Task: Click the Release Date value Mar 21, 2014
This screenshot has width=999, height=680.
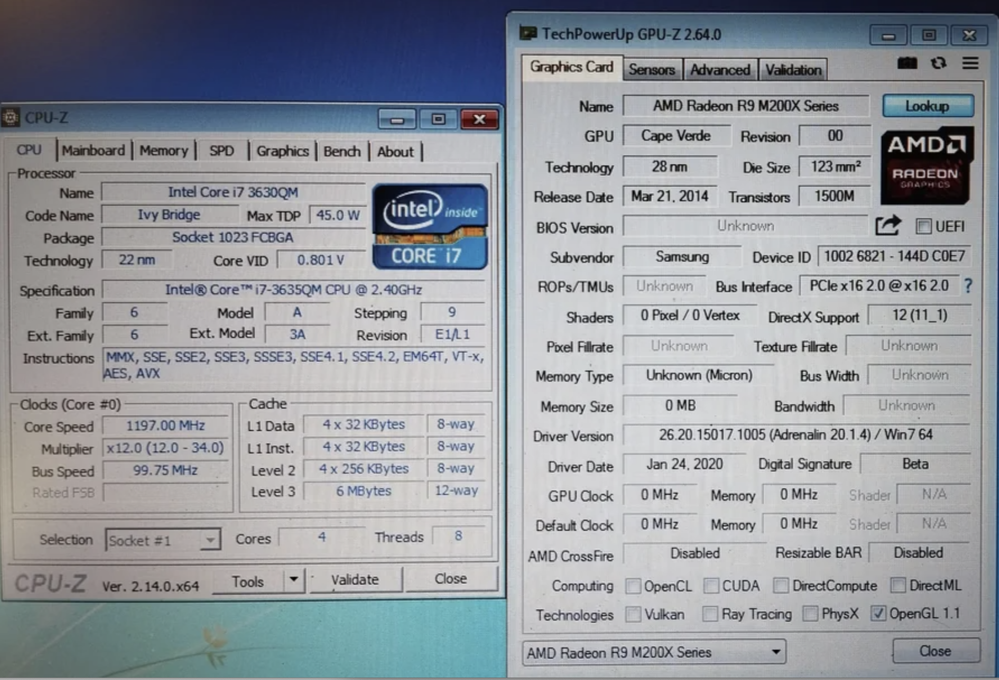Action: [670, 196]
